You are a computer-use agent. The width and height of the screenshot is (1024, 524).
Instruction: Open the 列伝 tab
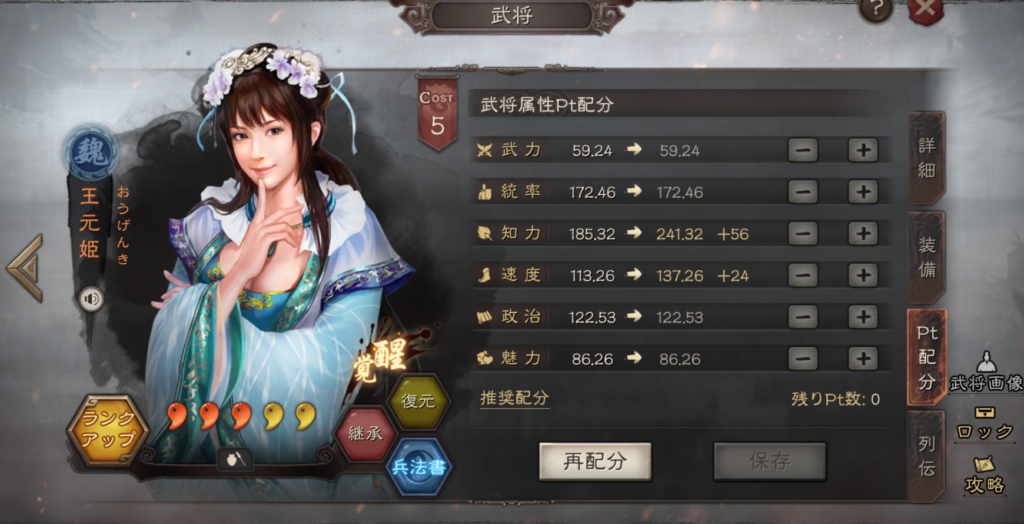[926, 455]
